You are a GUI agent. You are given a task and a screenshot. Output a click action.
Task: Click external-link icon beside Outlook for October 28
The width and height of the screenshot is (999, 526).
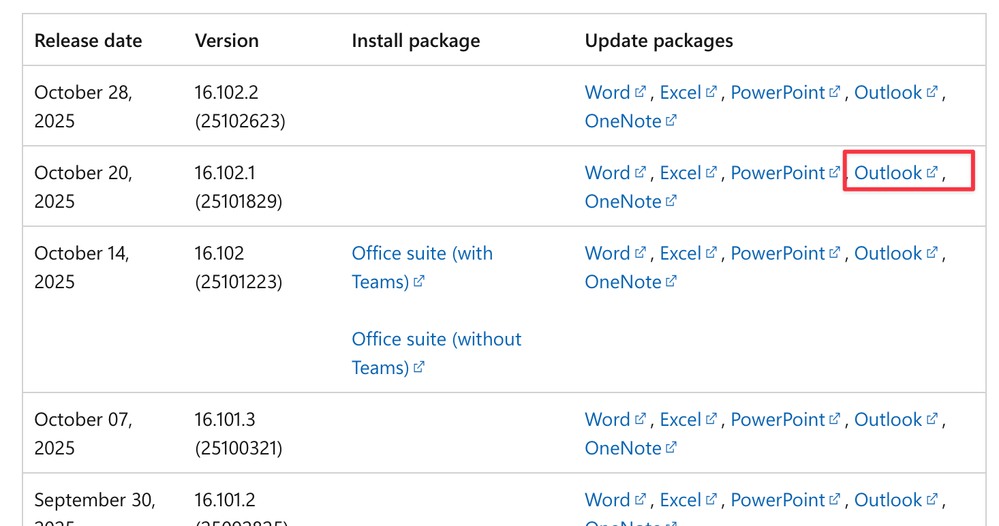coord(932,91)
